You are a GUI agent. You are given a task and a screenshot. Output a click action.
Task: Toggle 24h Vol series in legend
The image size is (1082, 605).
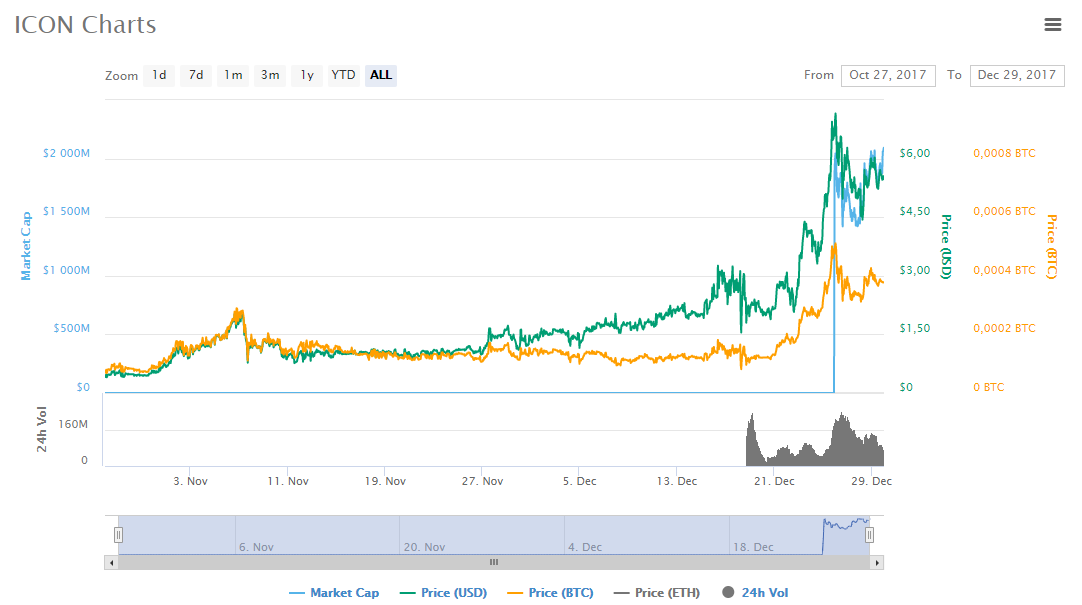tap(755, 593)
